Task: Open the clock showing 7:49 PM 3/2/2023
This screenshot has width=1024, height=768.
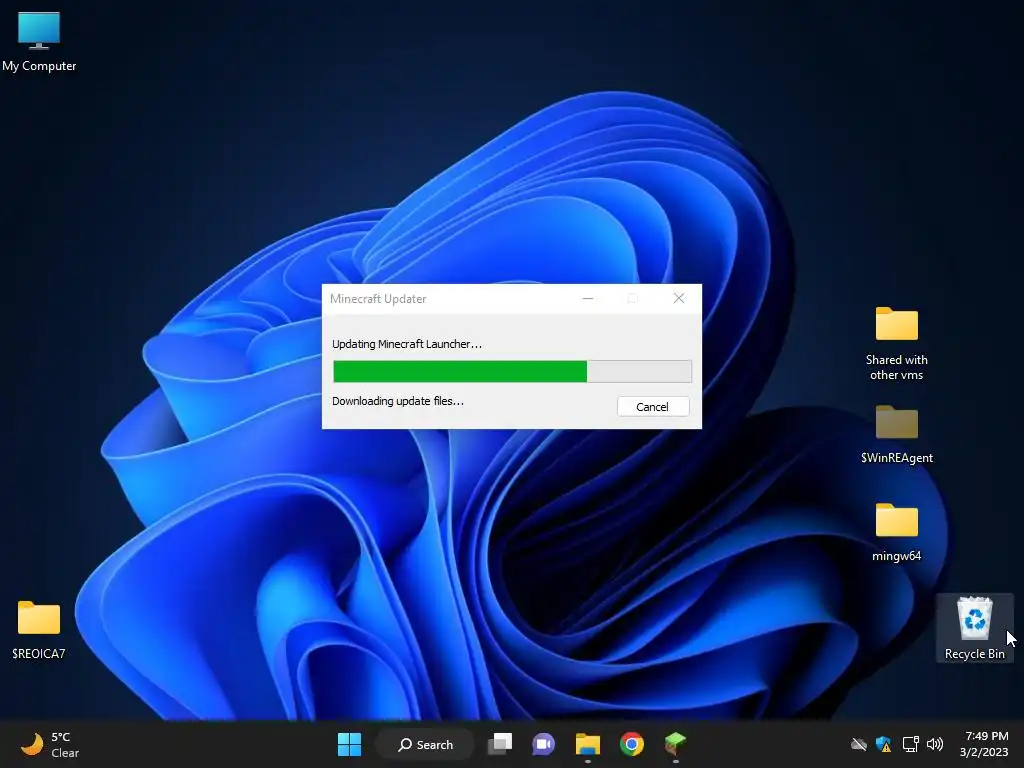Action: [985, 744]
